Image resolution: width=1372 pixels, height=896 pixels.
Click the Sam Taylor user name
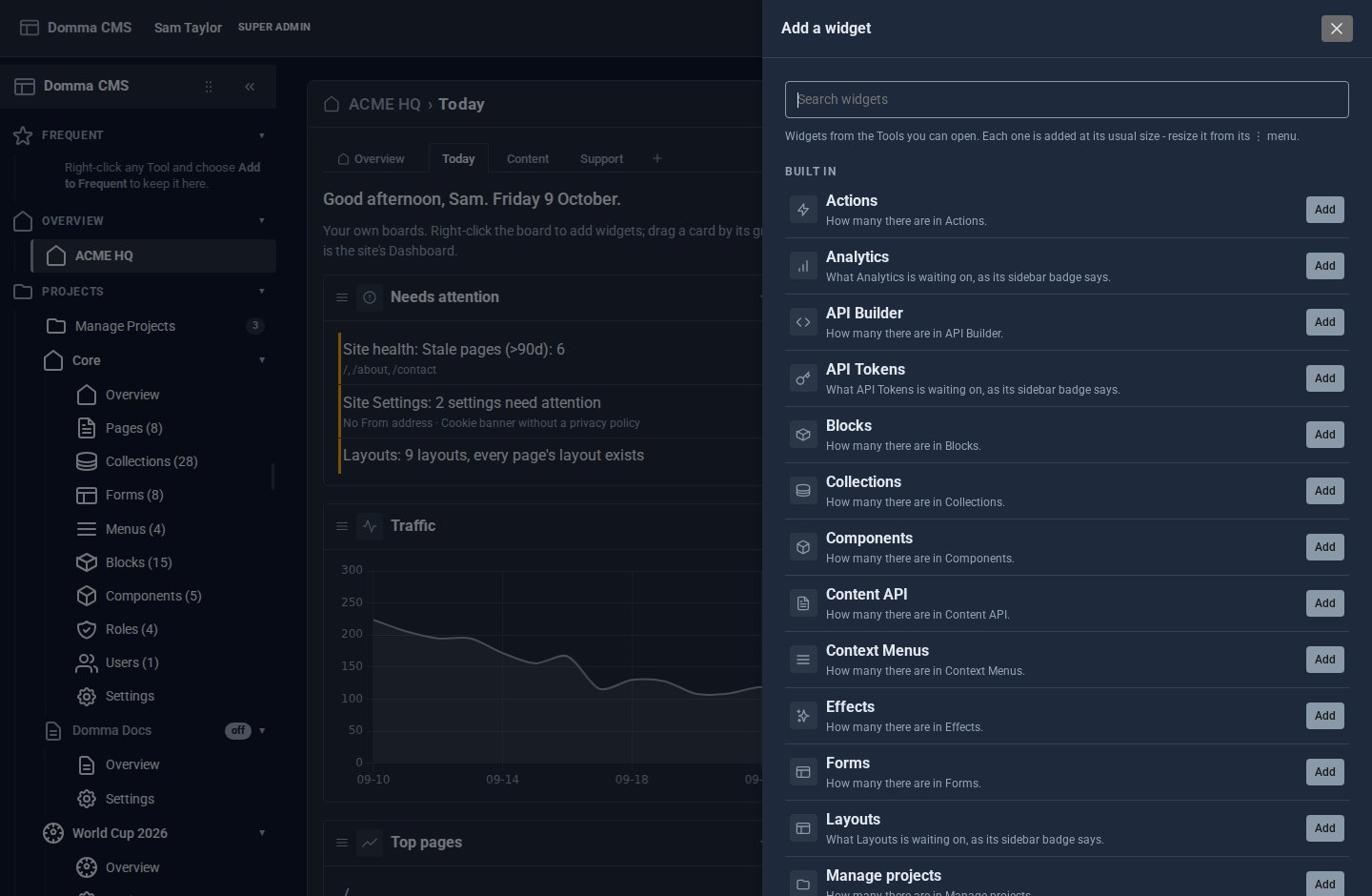click(x=188, y=28)
